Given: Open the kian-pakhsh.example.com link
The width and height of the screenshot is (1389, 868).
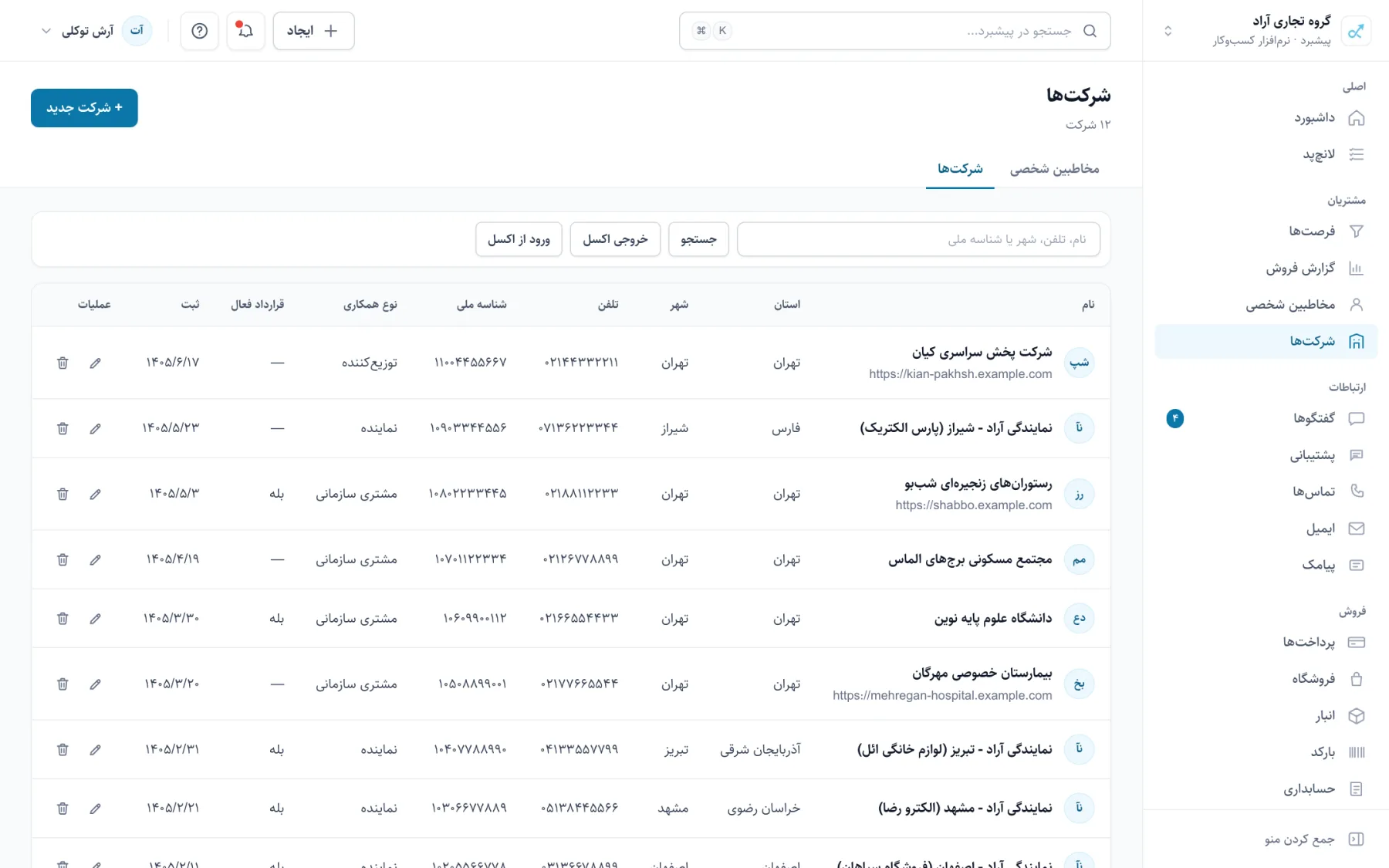Looking at the screenshot, I should click(x=960, y=374).
